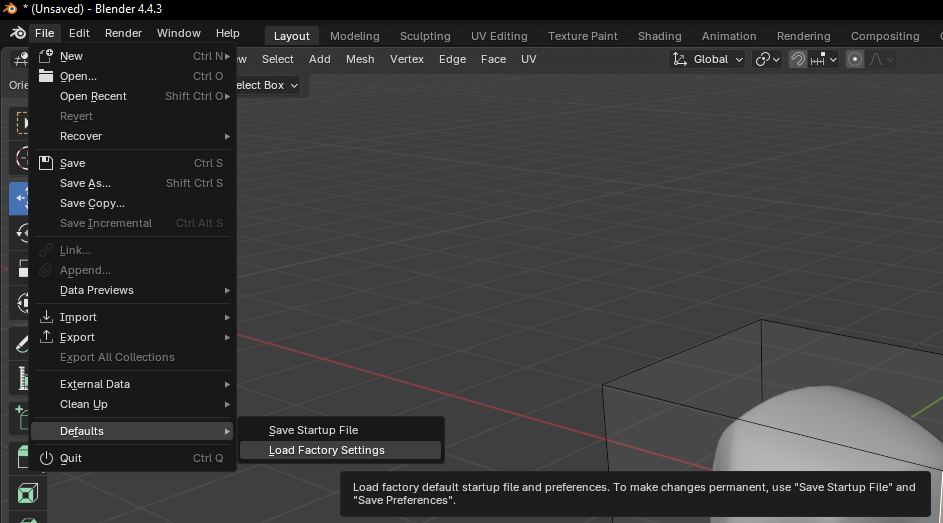Open the Select Box drag mode dropdown

(x=267, y=85)
